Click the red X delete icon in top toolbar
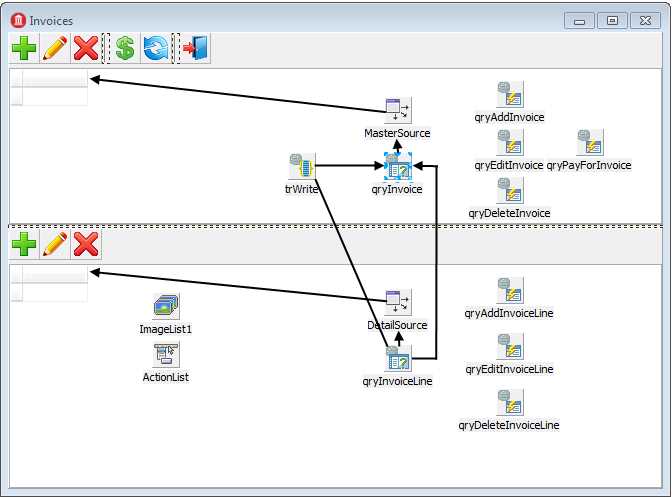Screen dimensions: 672x497 (x=86, y=48)
